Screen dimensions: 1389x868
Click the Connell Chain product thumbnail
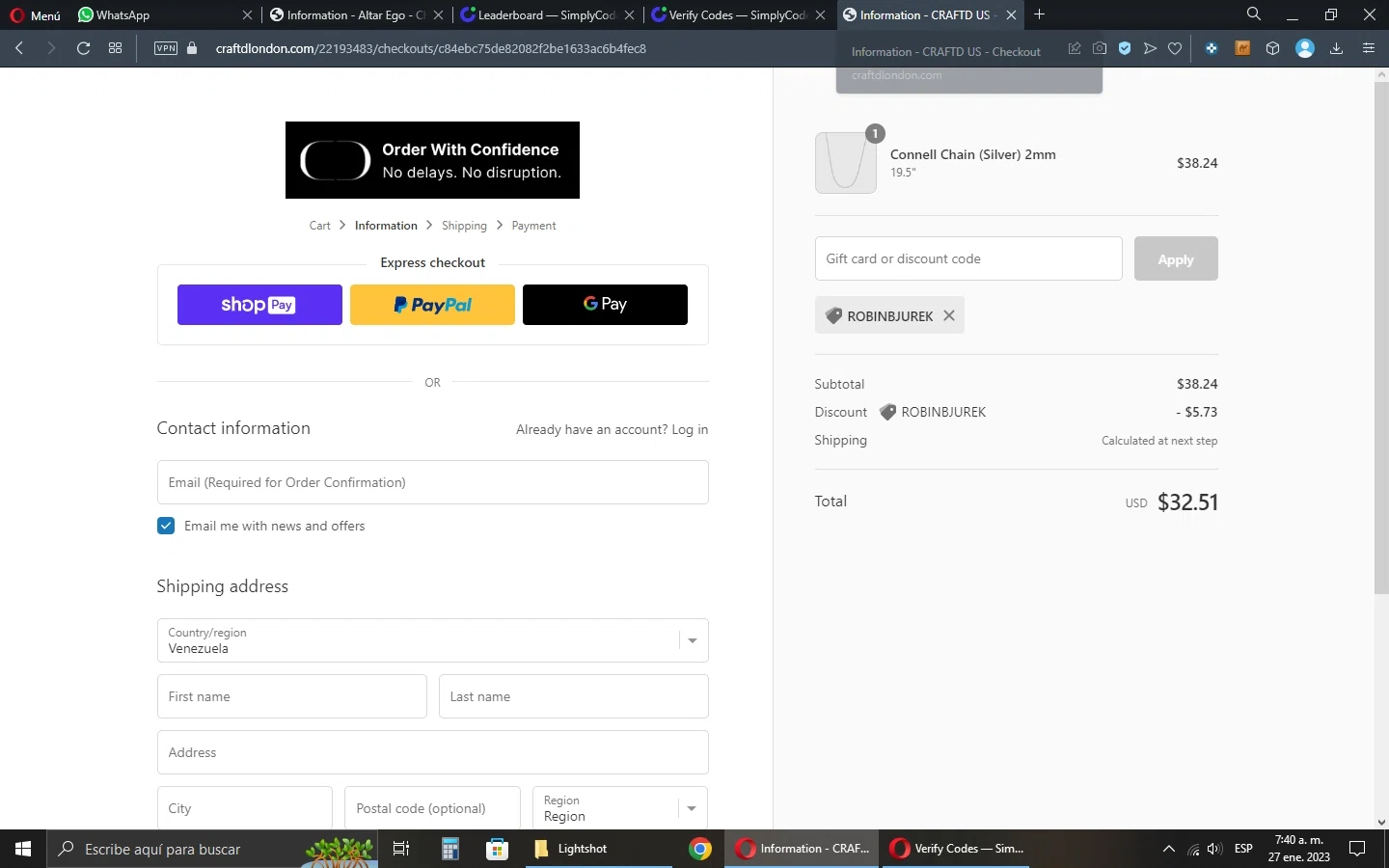[x=846, y=163]
